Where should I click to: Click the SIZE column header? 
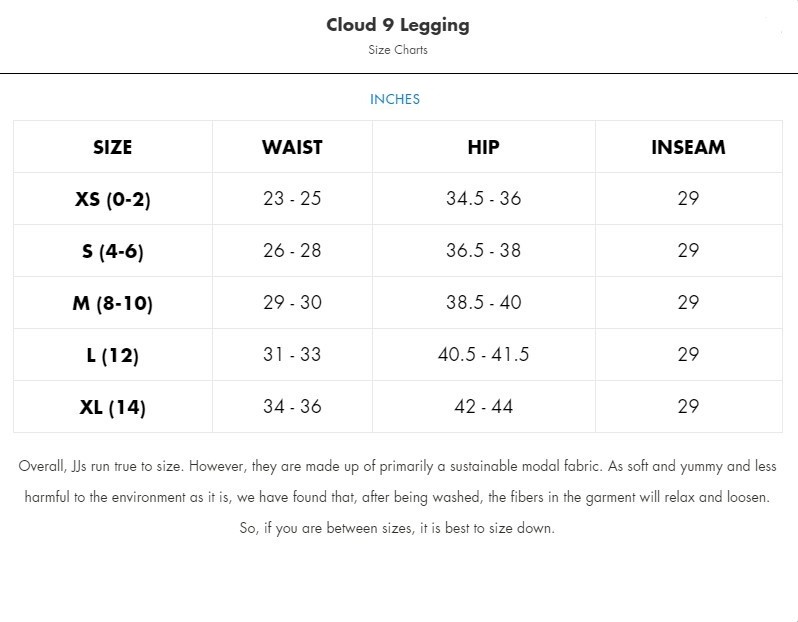pyautogui.click(x=112, y=147)
